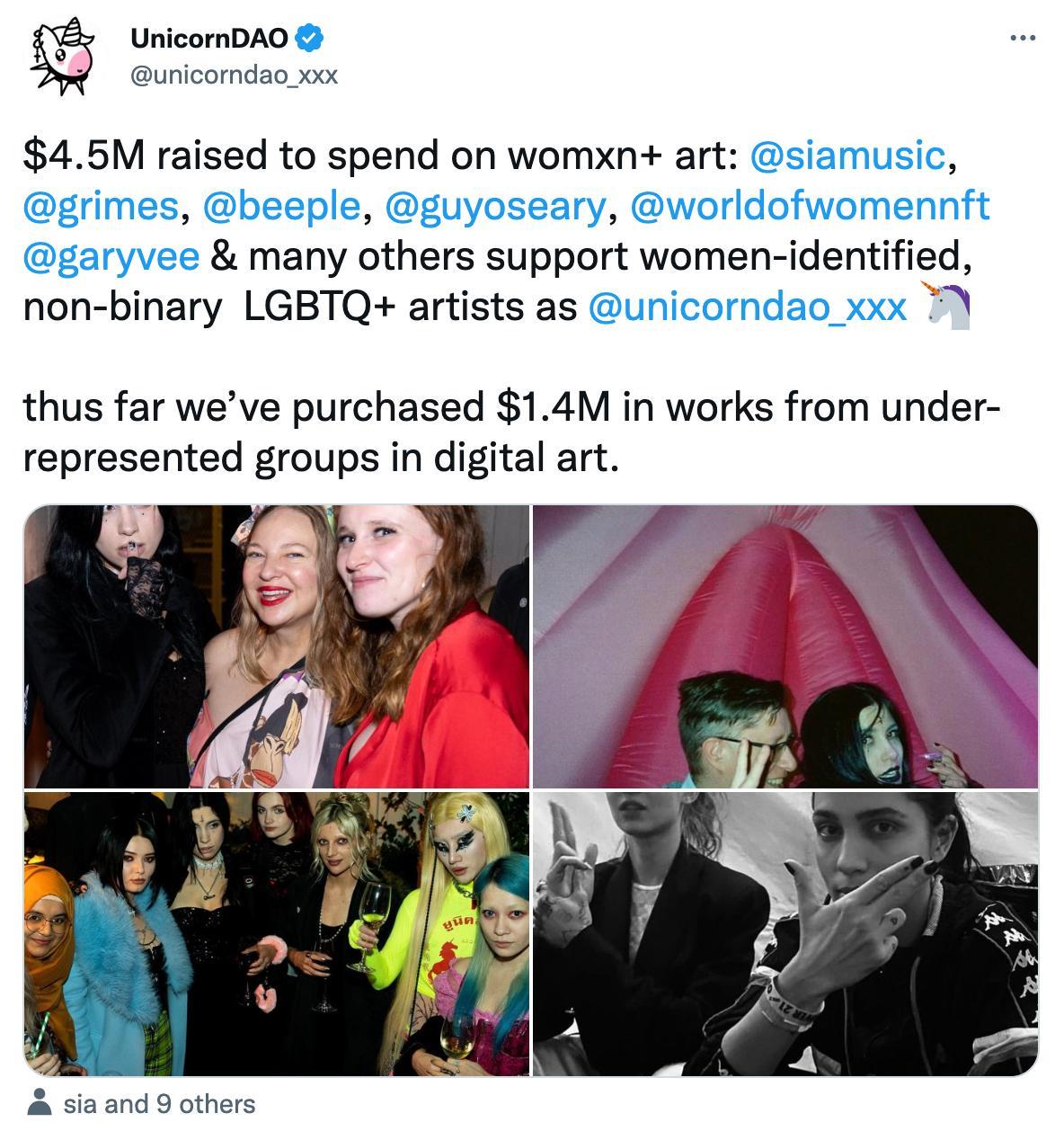This screenshot has height=1140, width=1064.
Task: Open the UnicornDAO display name link
Action: tap(209, 38)
